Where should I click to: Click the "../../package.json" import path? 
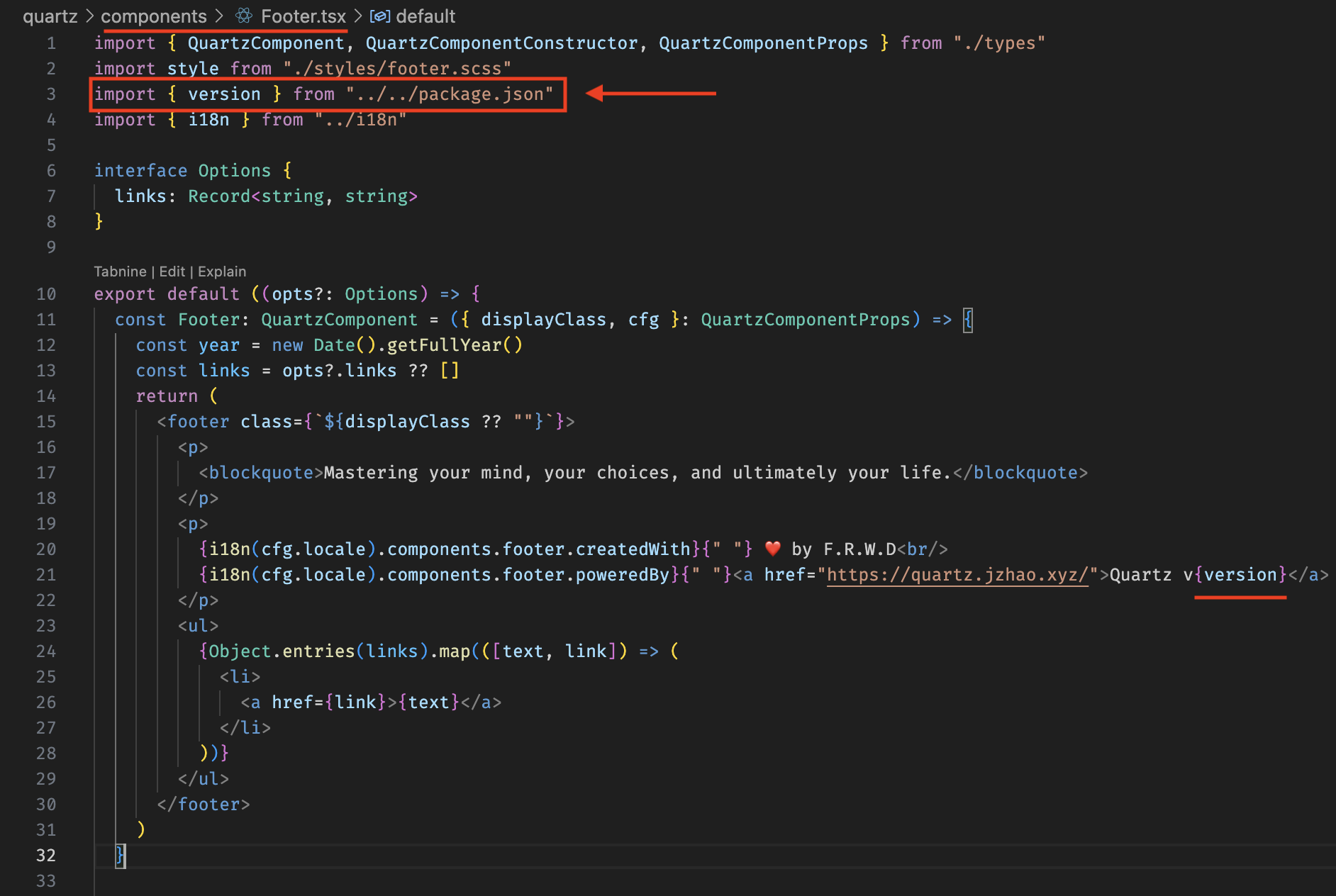(x=450, y=94)
